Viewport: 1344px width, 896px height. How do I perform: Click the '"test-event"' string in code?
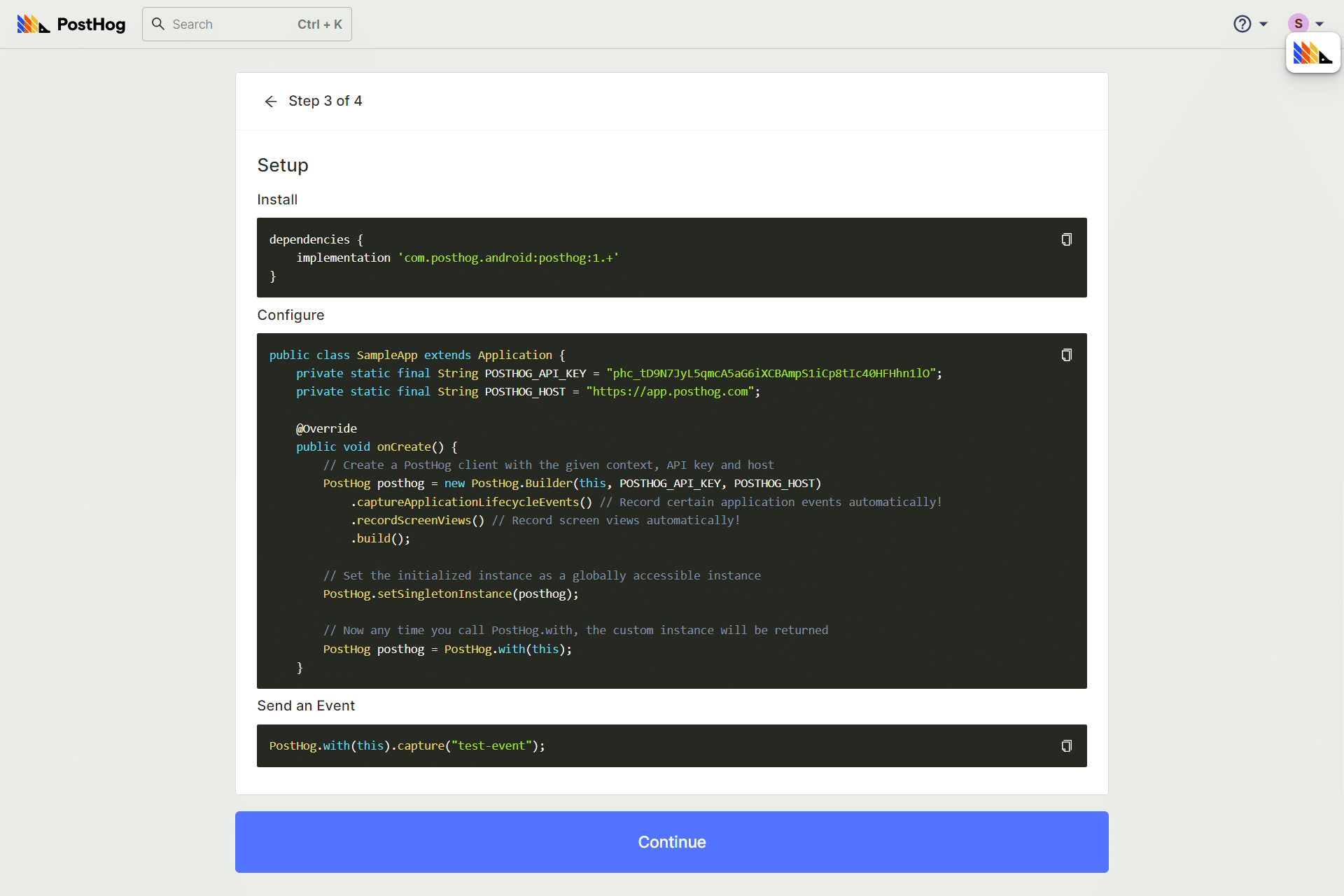tap(491, 745)
